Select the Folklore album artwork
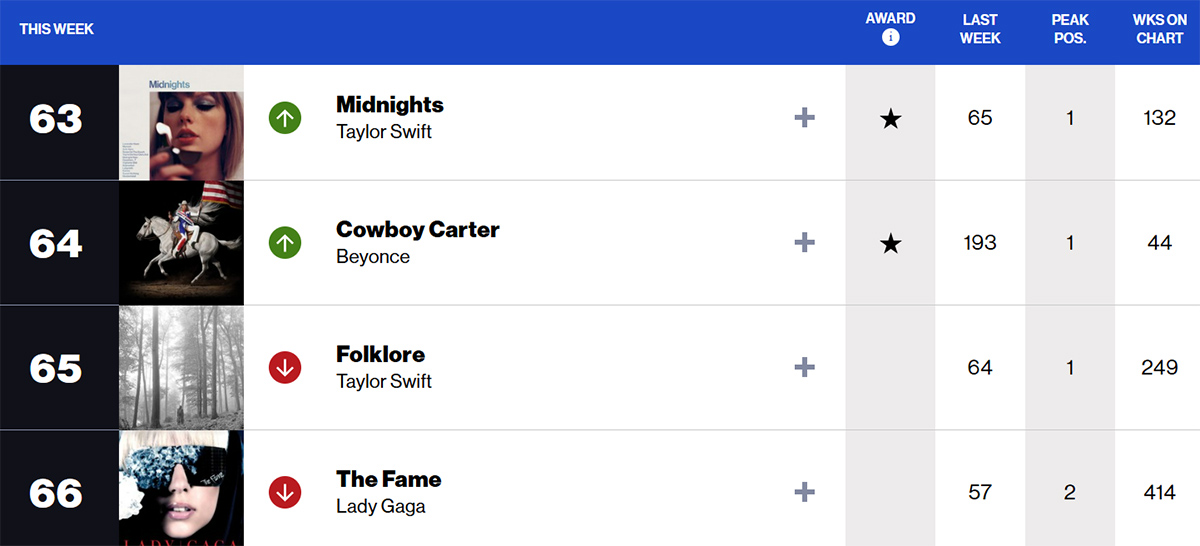Screen dimensions: 1200x546 pos(181,368)
